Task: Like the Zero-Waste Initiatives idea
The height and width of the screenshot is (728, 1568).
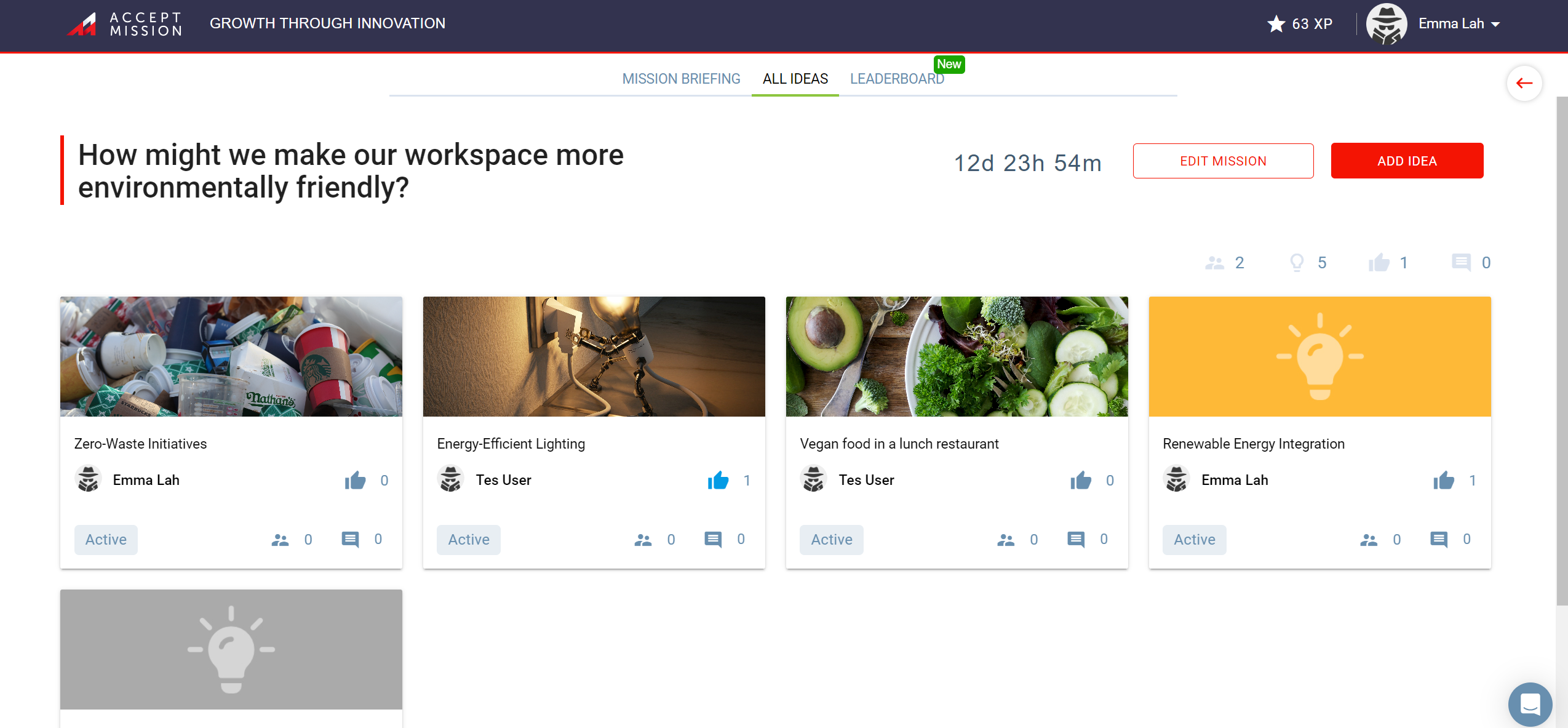Action: point(355,480)
